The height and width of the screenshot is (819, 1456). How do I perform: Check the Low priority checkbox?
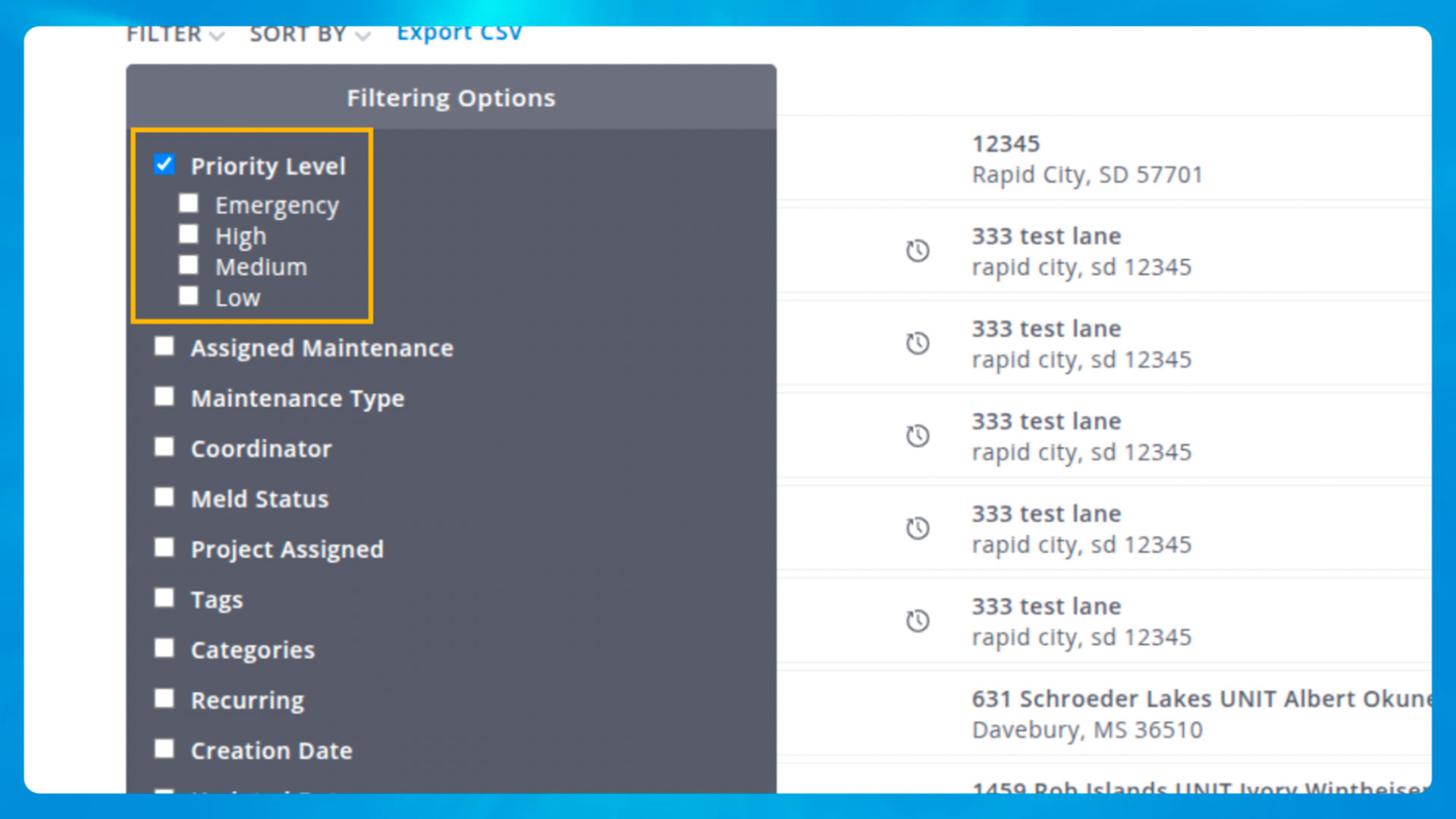188,296
